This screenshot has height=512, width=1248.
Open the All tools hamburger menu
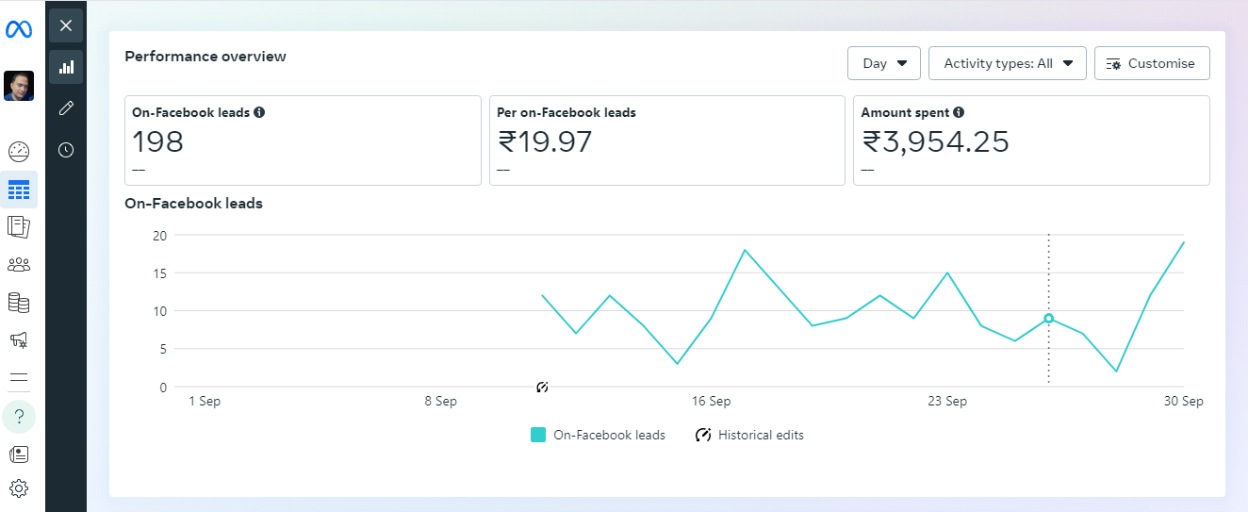tap(19, 378)
